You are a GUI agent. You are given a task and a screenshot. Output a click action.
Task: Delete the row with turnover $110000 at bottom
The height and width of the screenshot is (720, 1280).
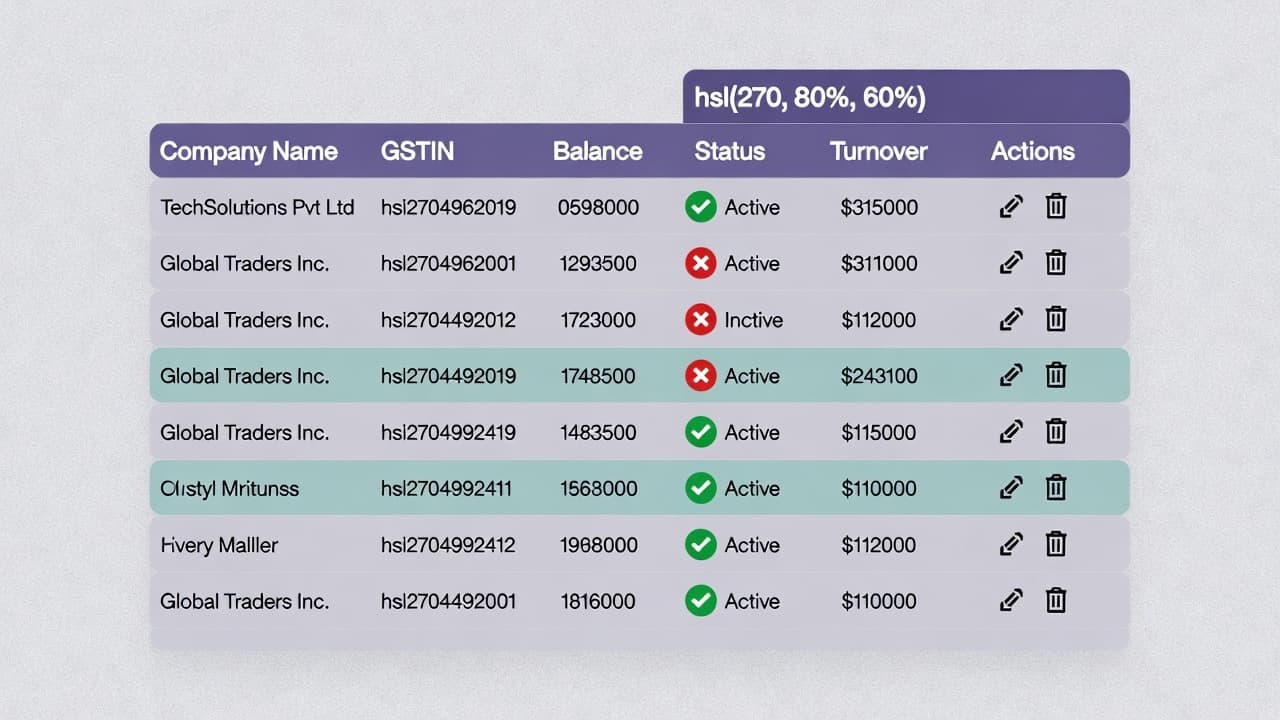tap(1056, 600)
